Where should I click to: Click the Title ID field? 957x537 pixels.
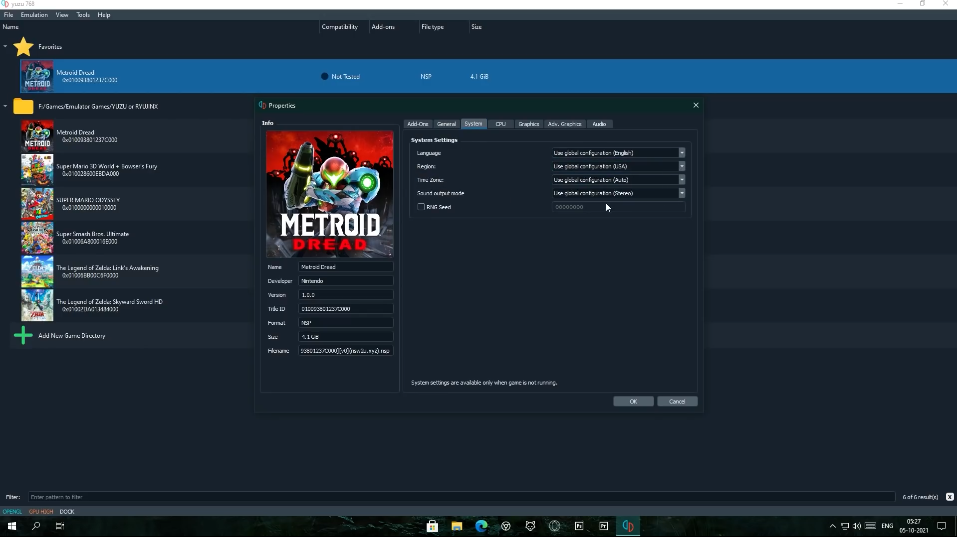coord(345,309)
